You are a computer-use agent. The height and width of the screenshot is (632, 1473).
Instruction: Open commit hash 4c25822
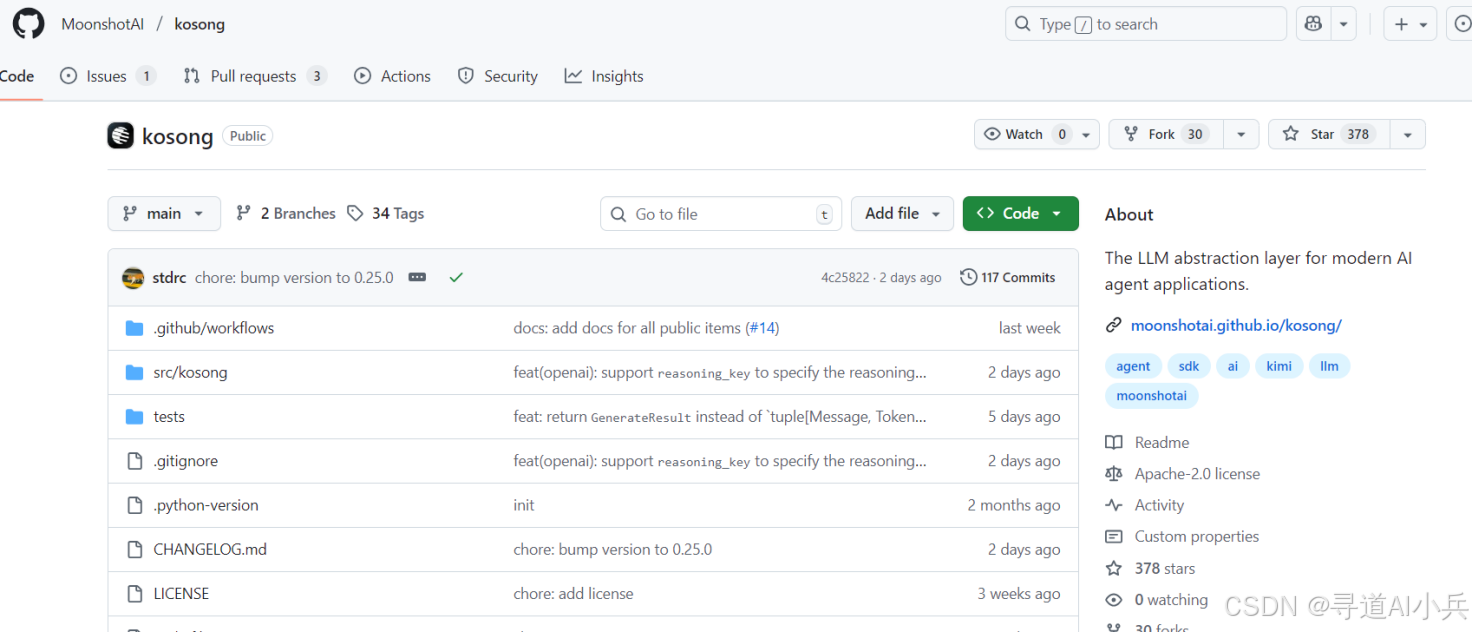point(845,278)
